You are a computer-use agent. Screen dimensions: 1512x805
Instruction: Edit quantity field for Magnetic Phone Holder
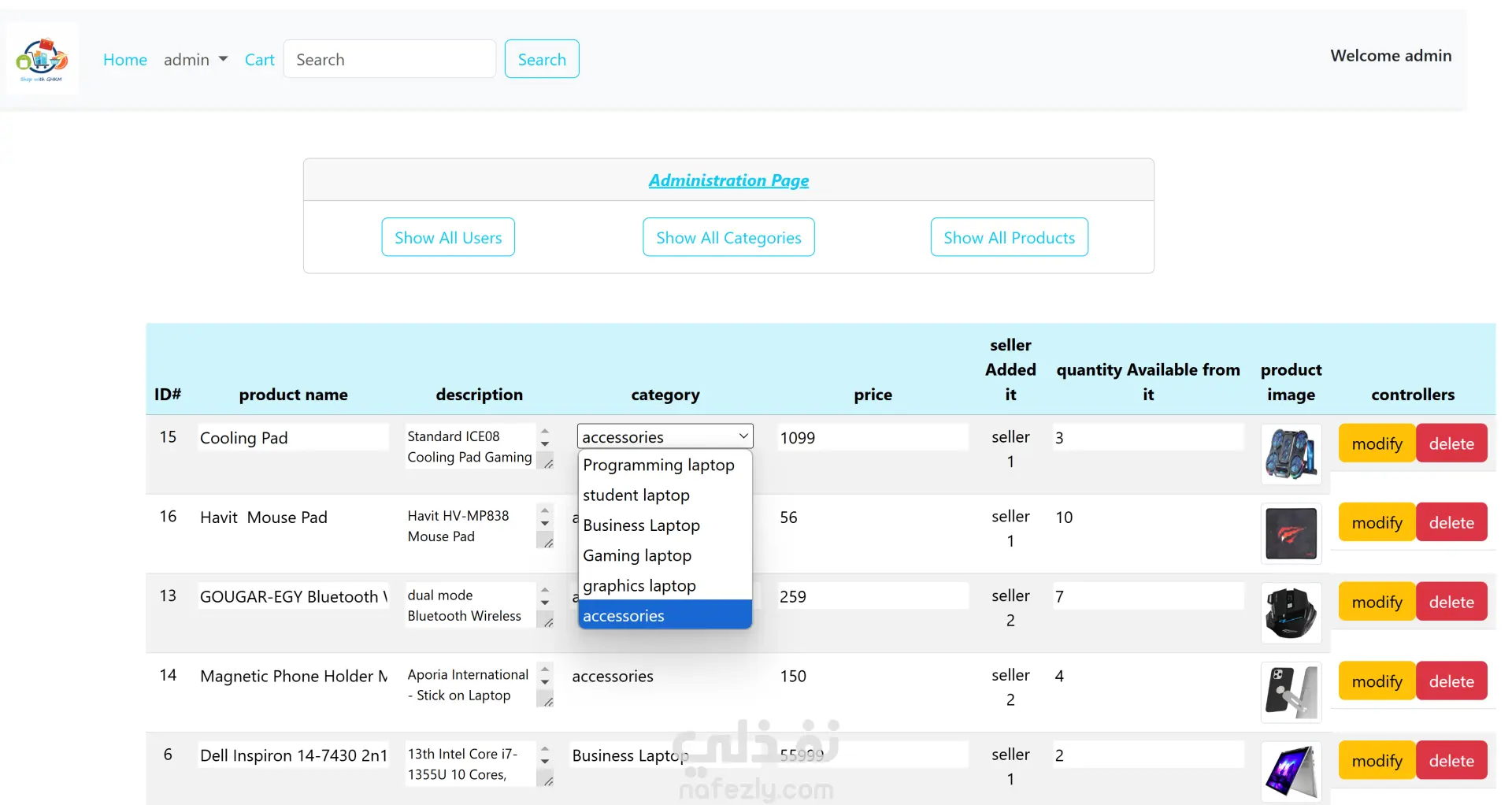[1148, 677]
